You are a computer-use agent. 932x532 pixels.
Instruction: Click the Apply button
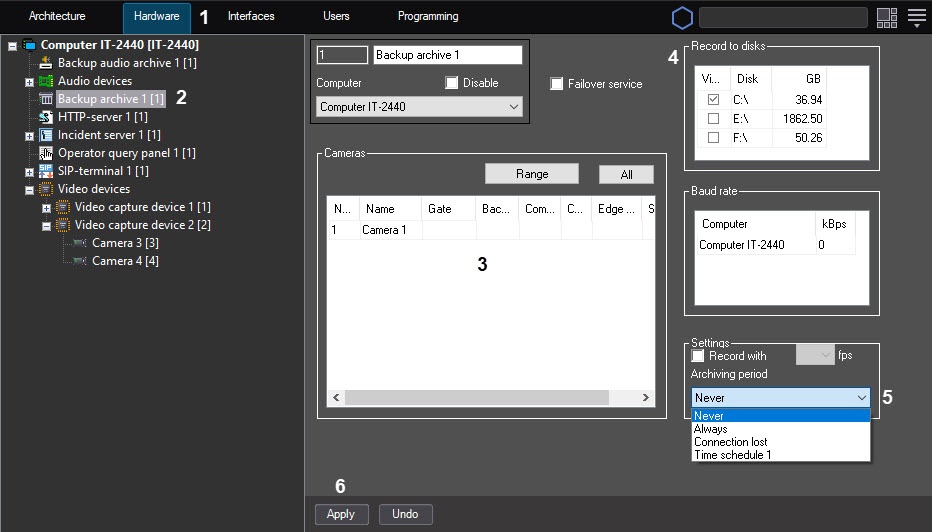click(341, 514)
